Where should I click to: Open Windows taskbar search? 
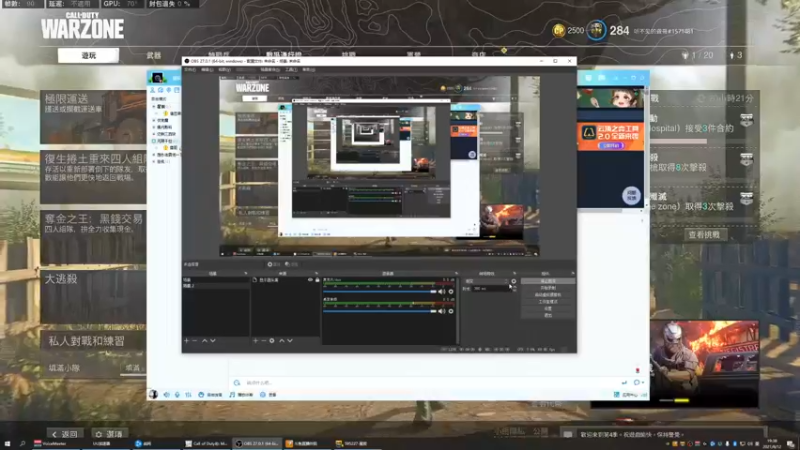tap(22, 443)
